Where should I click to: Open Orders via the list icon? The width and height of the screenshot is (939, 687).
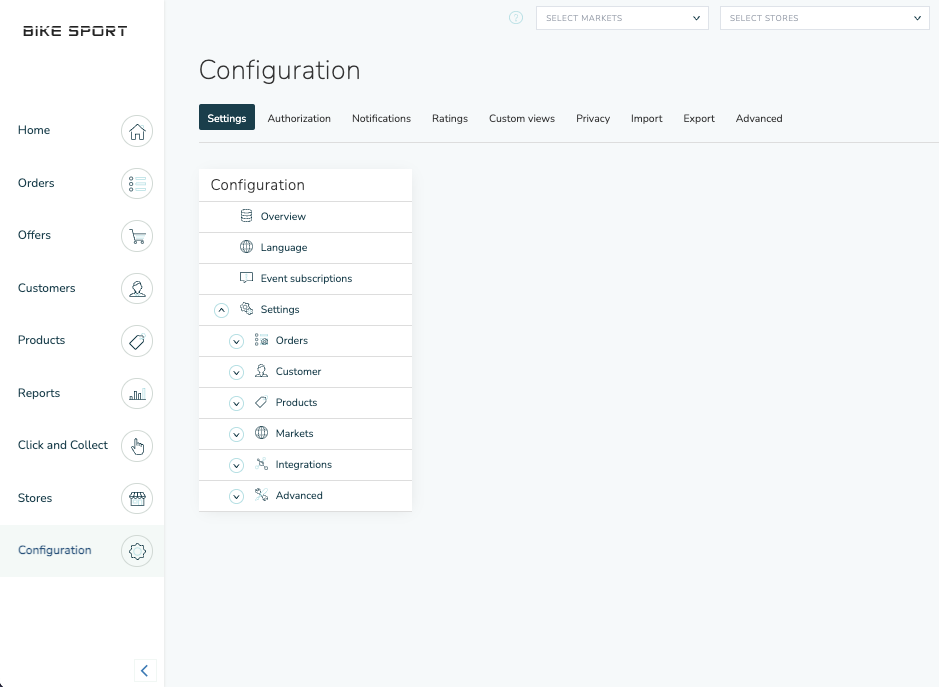137,184
